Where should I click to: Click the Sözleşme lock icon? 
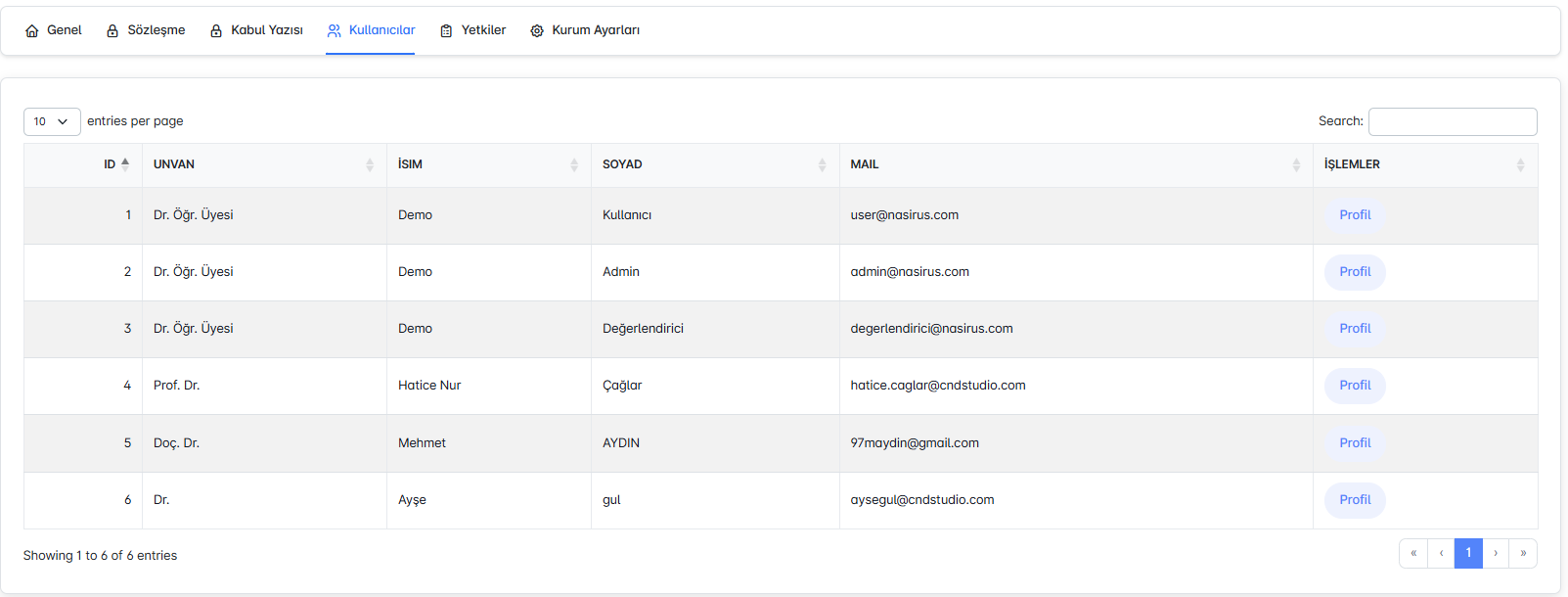112,31
